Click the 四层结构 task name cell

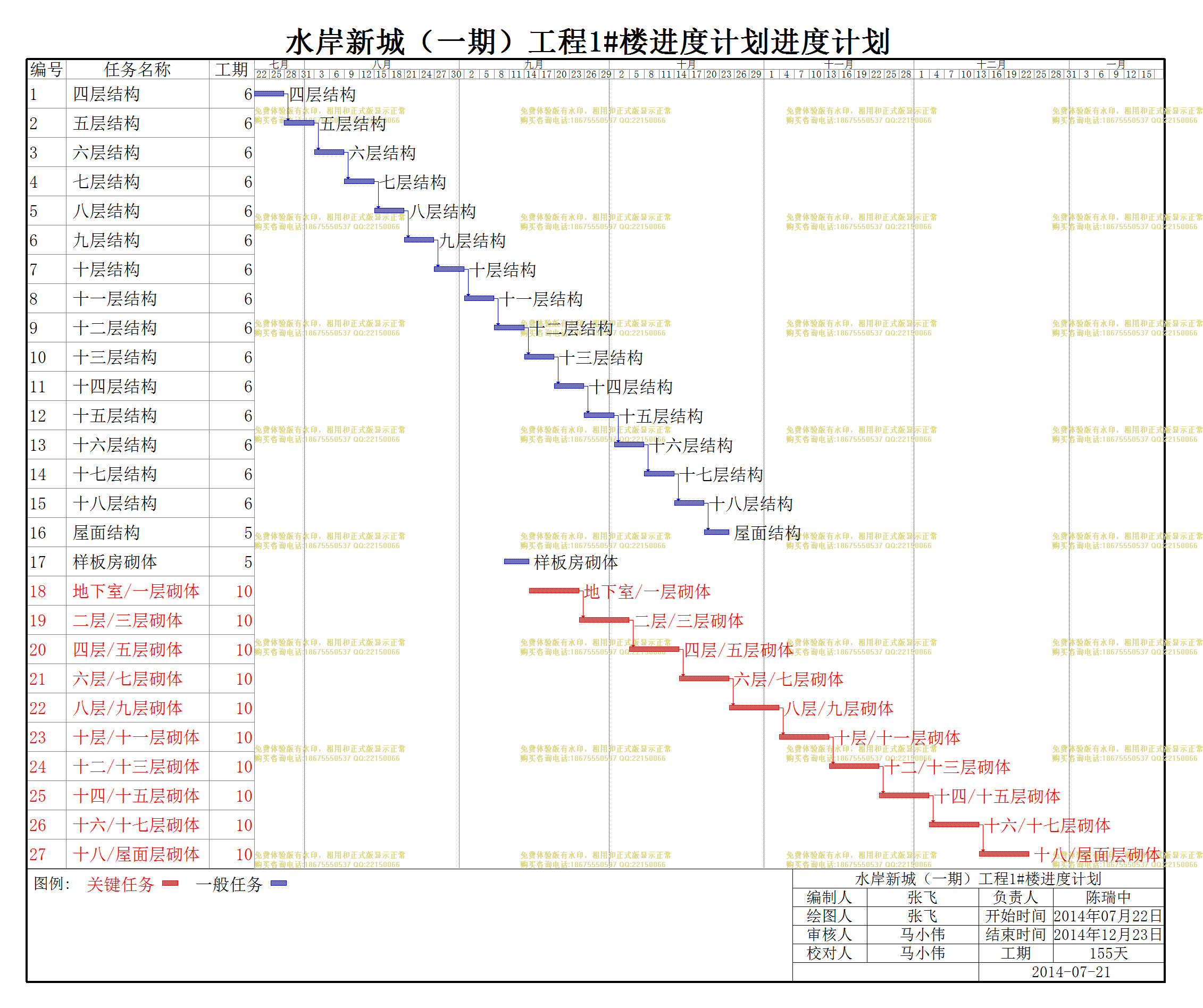138,94
